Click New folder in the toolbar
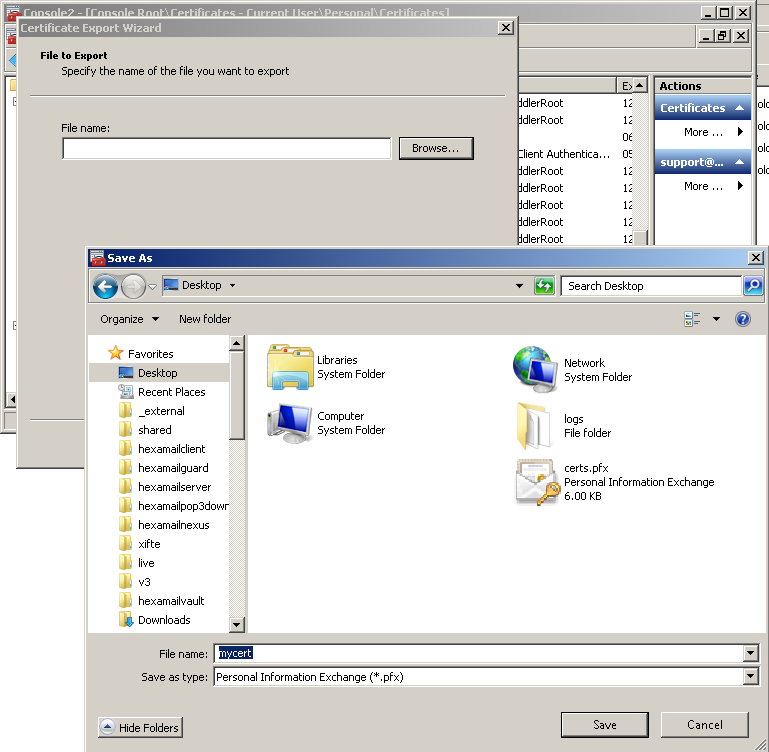This screenshot has width=769, height=752. pyautogui.click(x=205, y=319)
